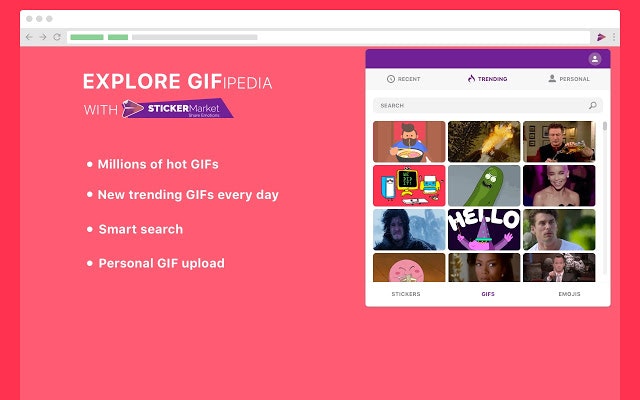Select the serious woman GIF
The image size is (640, 400).
pyautogui.click(x=484, y=268)
